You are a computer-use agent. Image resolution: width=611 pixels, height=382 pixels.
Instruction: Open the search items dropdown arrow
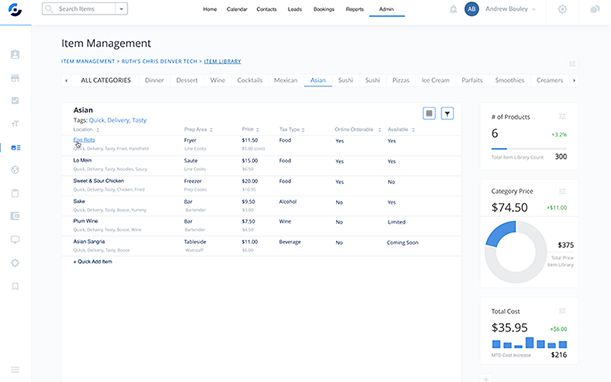click(122, 9)
